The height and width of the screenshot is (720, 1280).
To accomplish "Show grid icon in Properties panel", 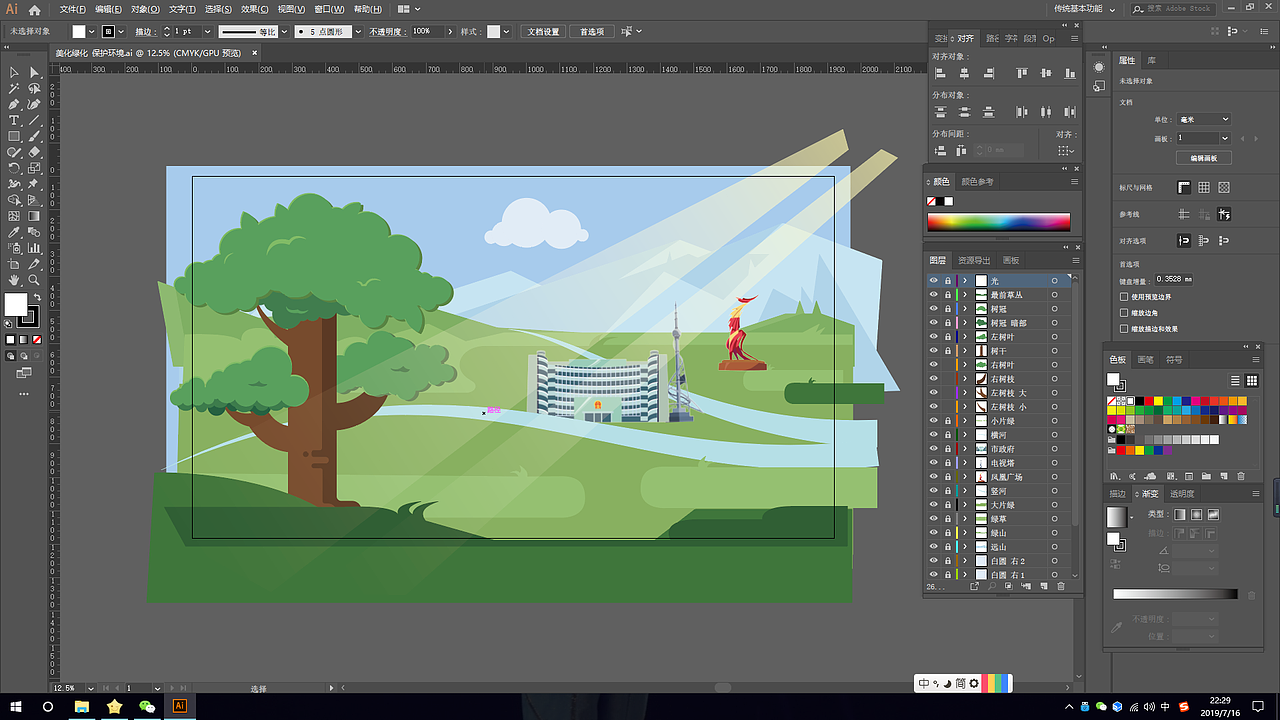I will click(1204, 187).
